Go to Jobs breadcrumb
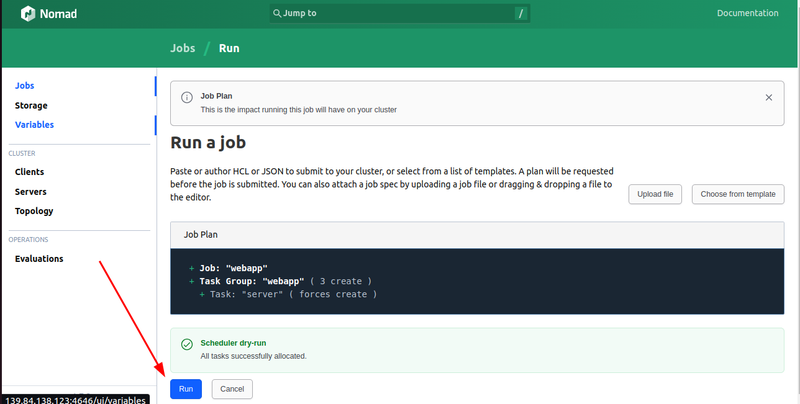Viewport: 800px width, 404px height. [183, 48]
